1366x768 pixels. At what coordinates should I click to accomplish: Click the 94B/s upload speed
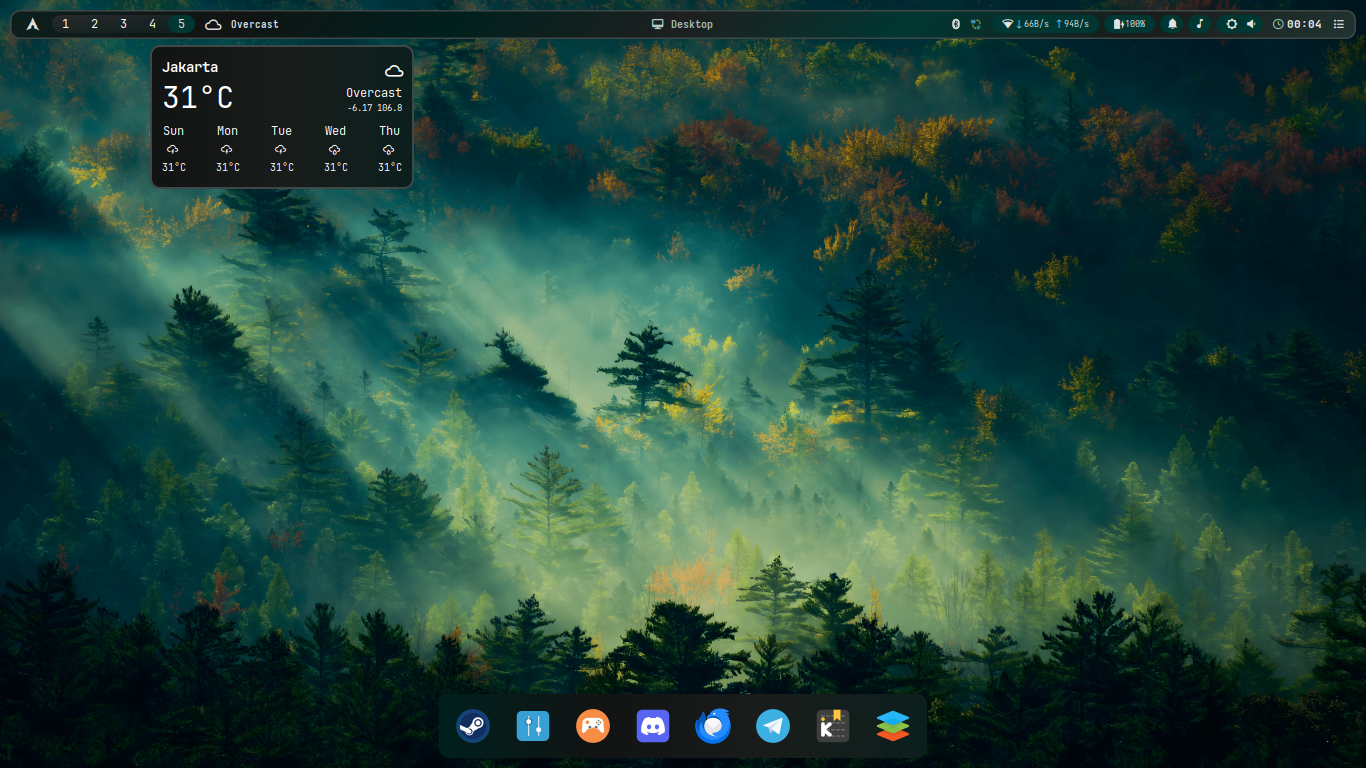[x=1072, y=24]
